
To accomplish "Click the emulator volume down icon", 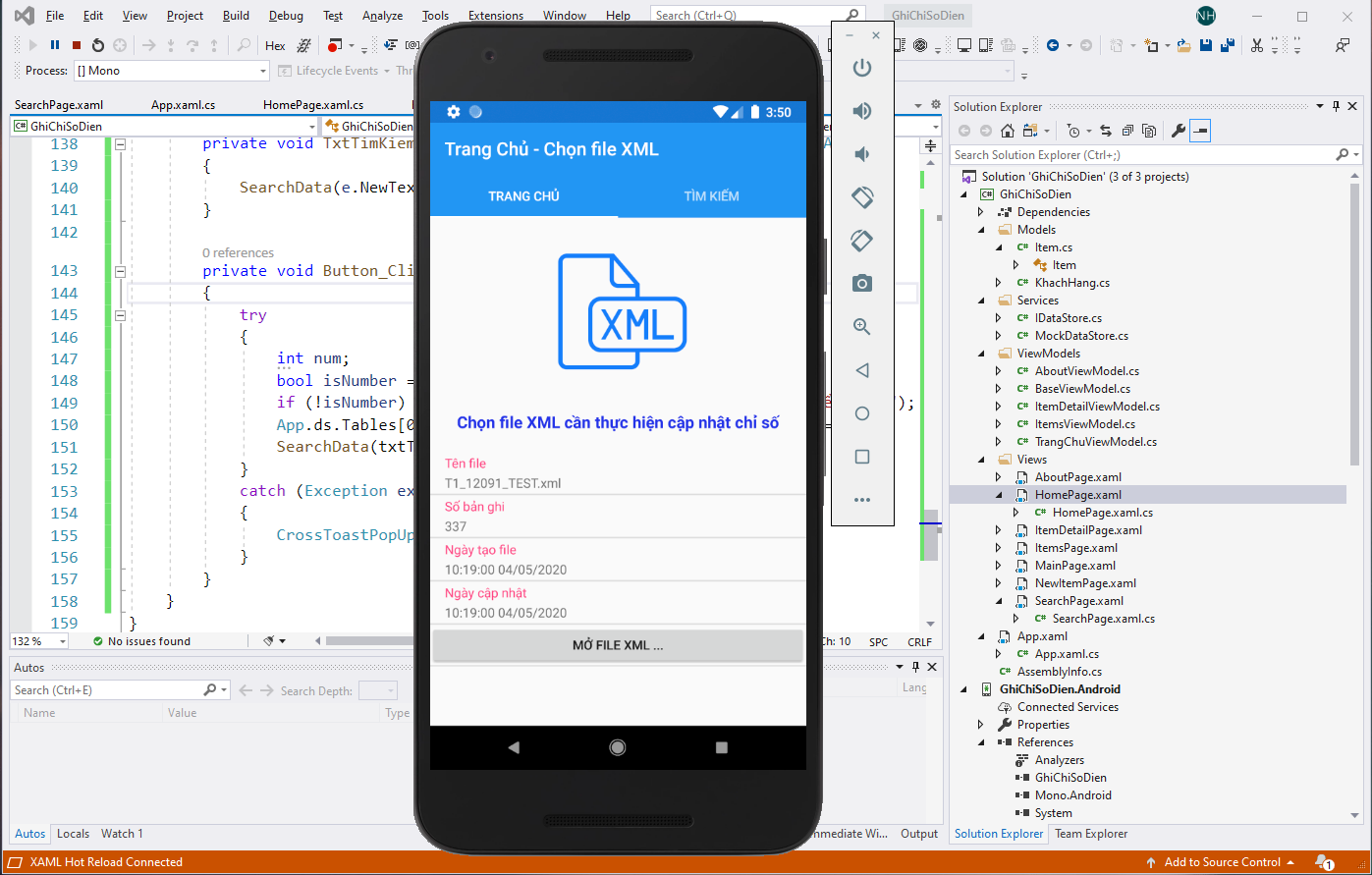I will click(861, 154).
